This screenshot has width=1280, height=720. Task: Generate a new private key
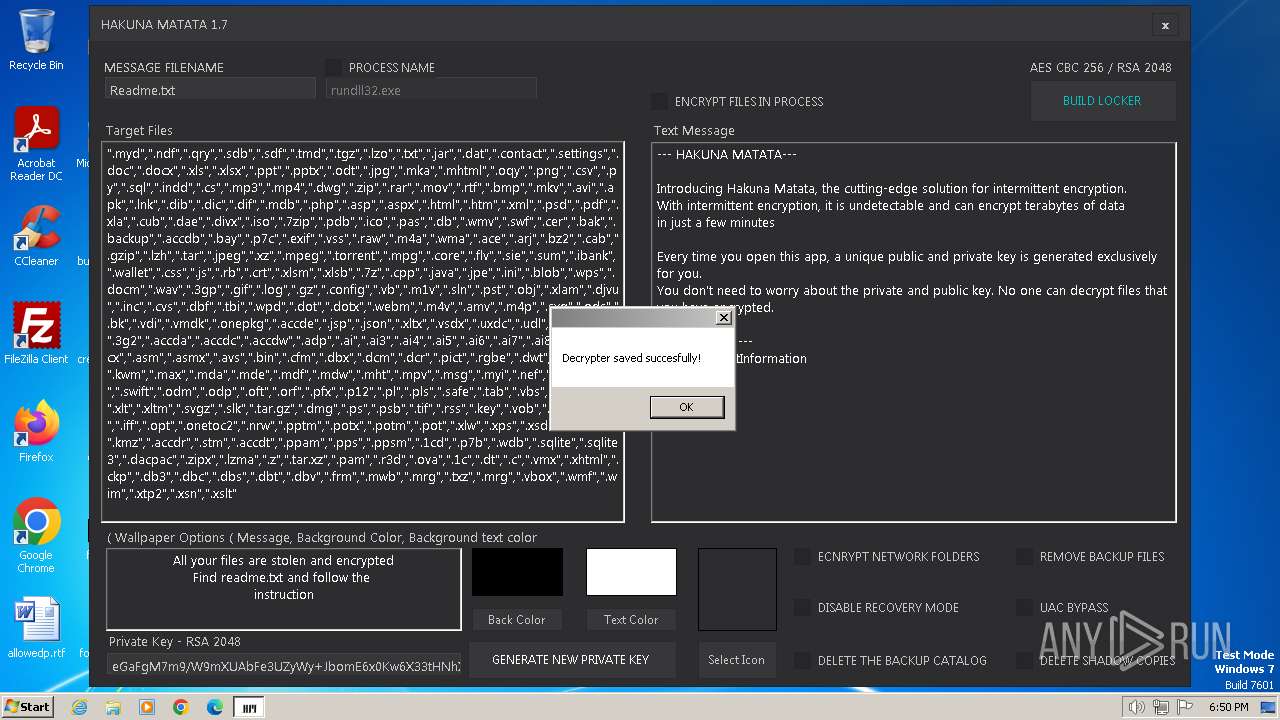(x=570, y=660)
